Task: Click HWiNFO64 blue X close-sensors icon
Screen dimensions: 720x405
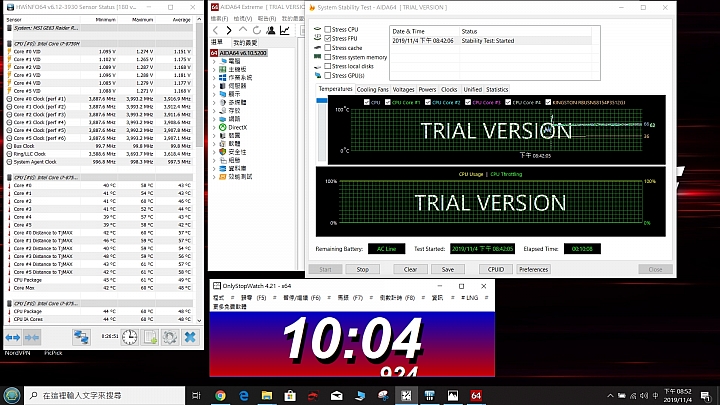Action: [x=190, y=338]
